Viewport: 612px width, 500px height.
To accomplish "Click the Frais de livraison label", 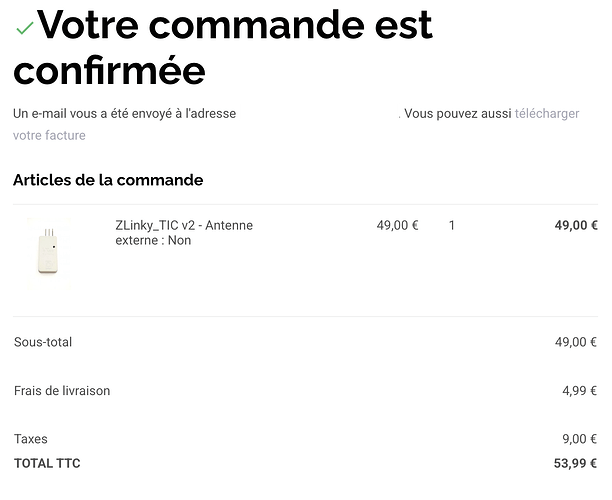I will pyautogui.click(x=62, y=391).
